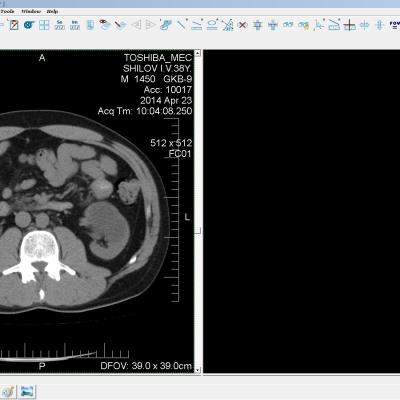Open the Window menu
Image resolution: width=400 pixels, height=400 pixels.
point(31,11)
